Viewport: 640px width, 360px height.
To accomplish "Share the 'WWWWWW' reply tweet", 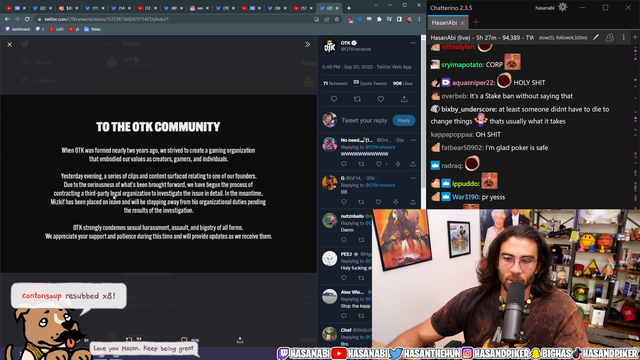I will 413,164.
